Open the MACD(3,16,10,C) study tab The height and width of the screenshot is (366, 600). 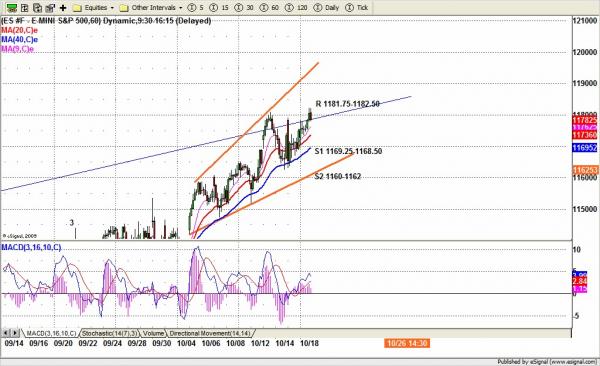point(51,333)
